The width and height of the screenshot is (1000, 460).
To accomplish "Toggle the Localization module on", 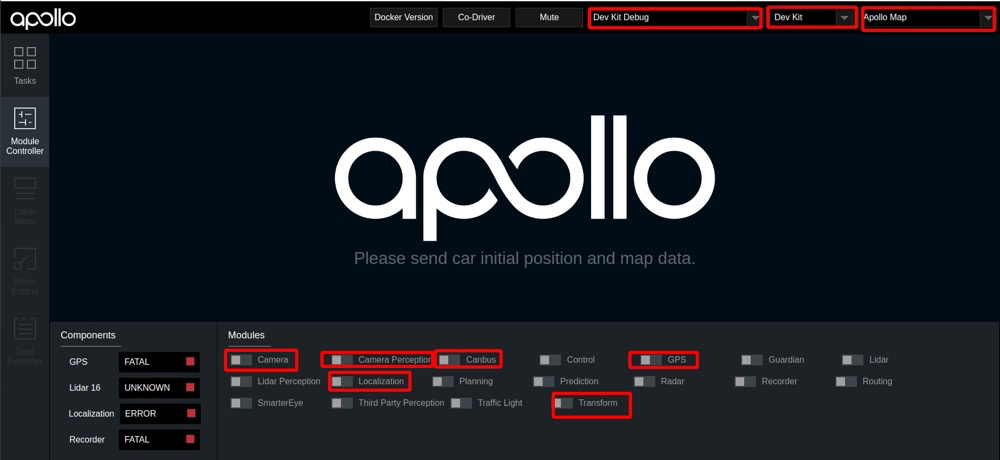I will point(343,381).
